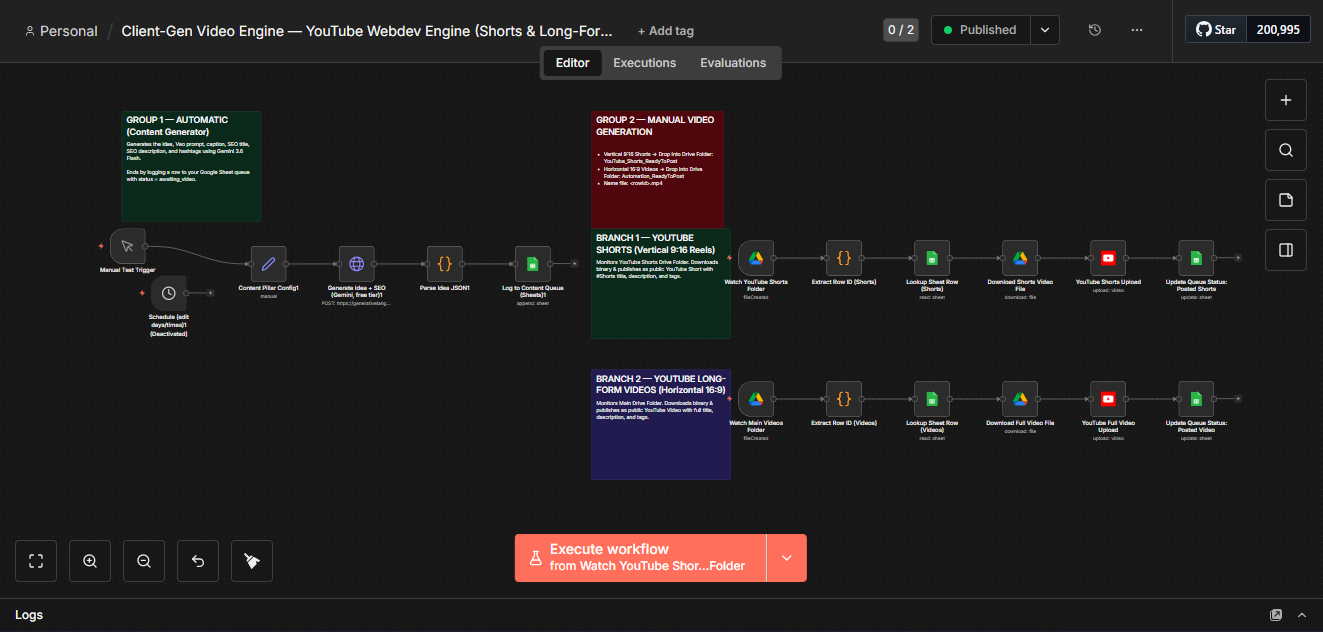Select the BRANCH 2 — LONG-FORM VIDEOS note
Screen dimensions: 1323x632
pyautogui.click(x=660, y=424)
